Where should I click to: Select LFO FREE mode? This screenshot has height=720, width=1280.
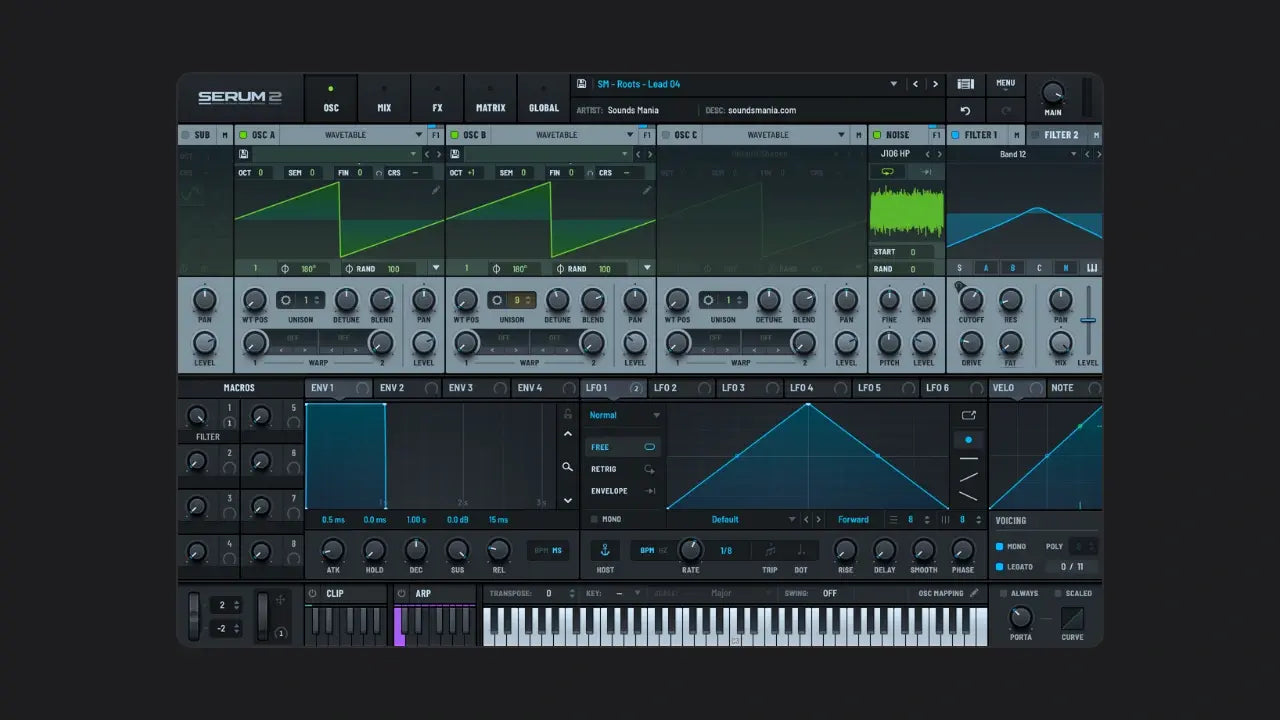click(x=623, y=447)
